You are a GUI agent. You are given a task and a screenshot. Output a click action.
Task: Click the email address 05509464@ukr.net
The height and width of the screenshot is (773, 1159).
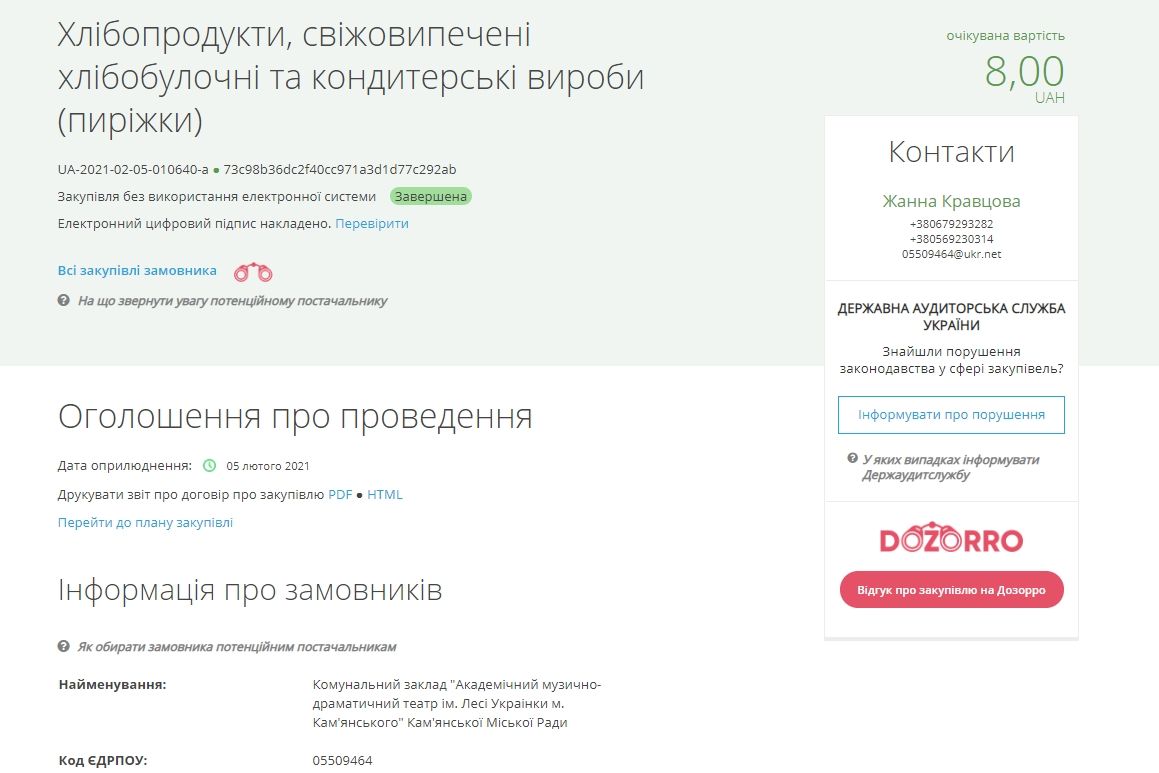pos(950,253)
